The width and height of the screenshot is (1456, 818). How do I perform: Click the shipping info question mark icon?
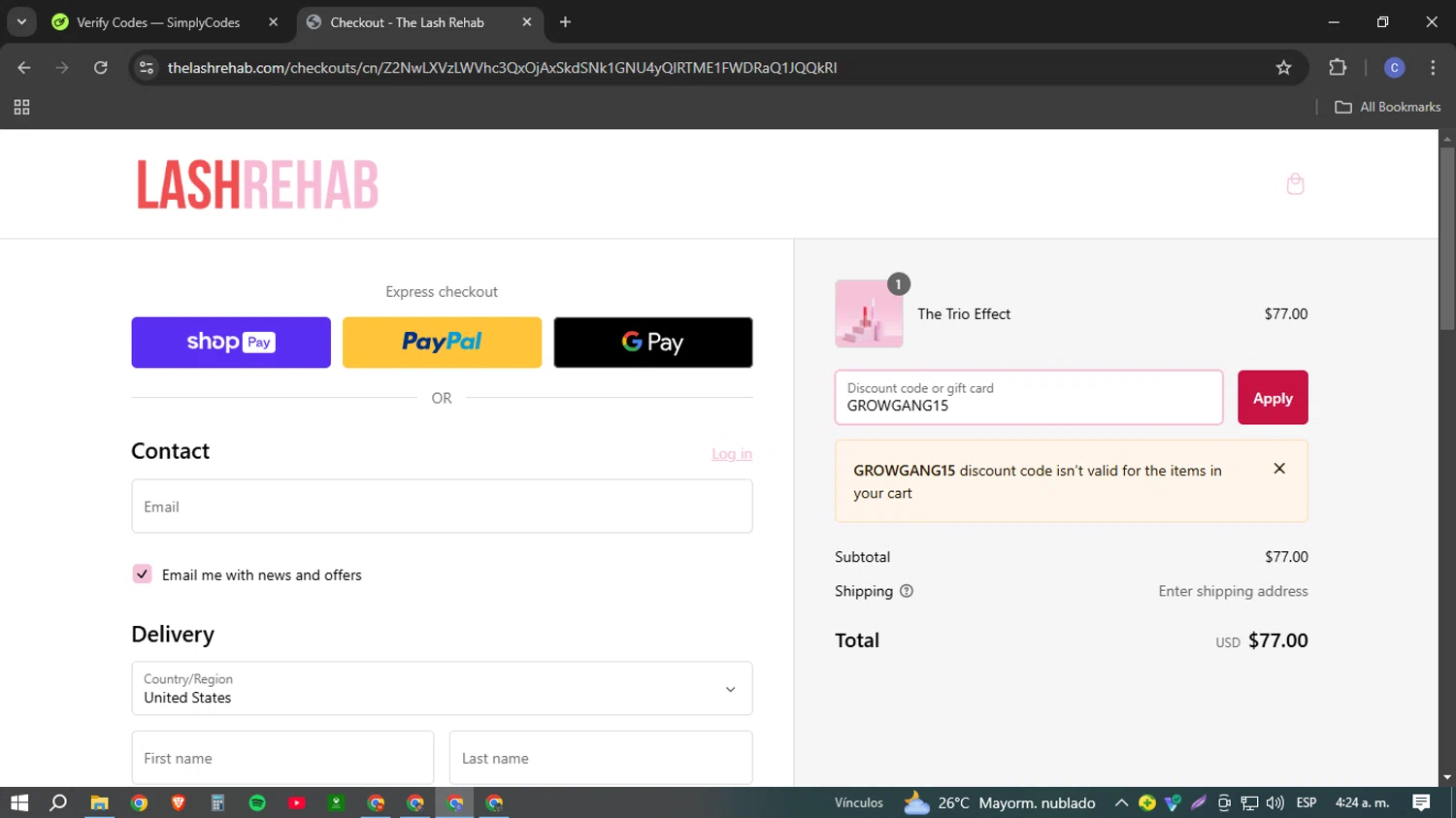(907, 591)
